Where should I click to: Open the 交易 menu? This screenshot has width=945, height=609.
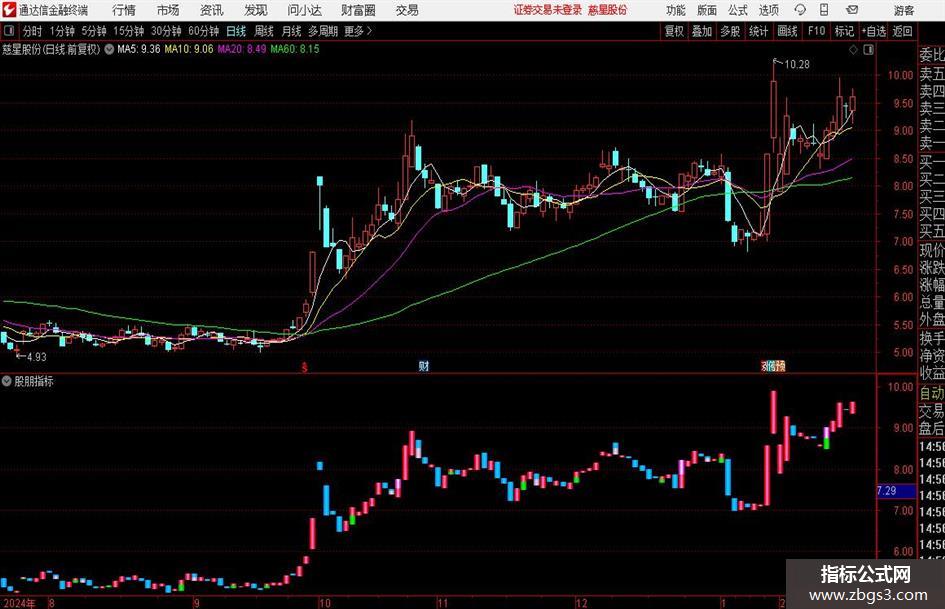tap(407, 10)
